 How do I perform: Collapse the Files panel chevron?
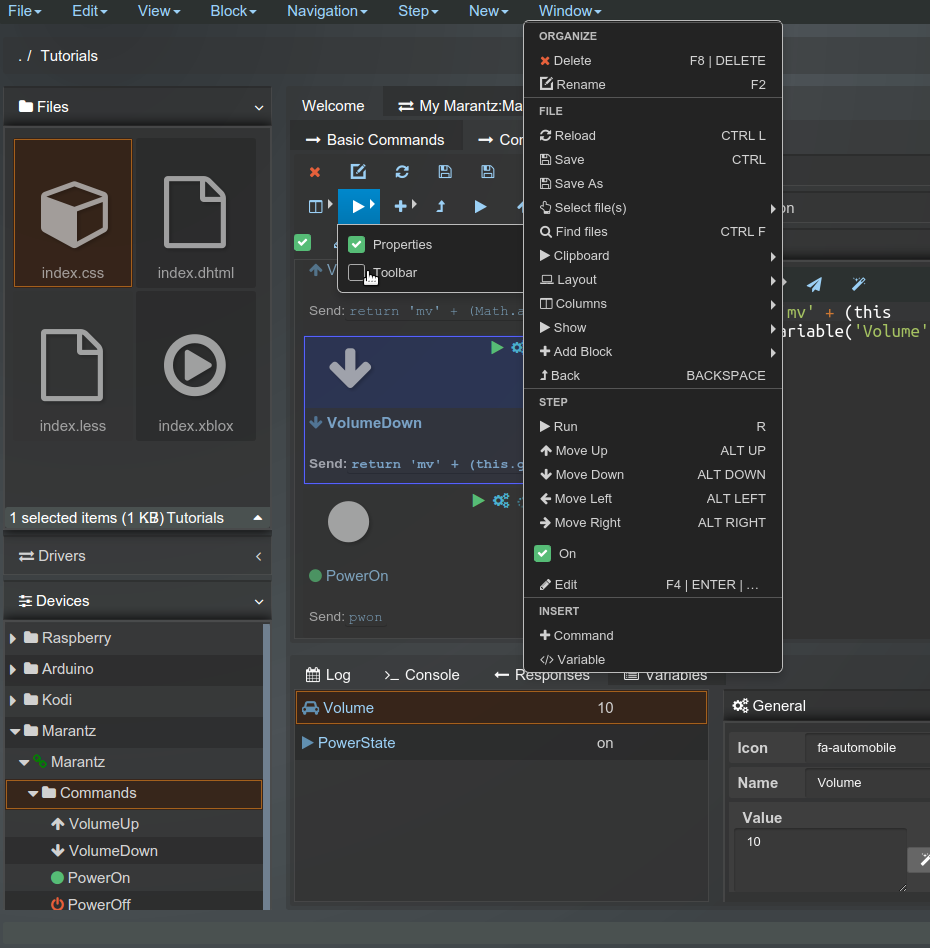259,108
